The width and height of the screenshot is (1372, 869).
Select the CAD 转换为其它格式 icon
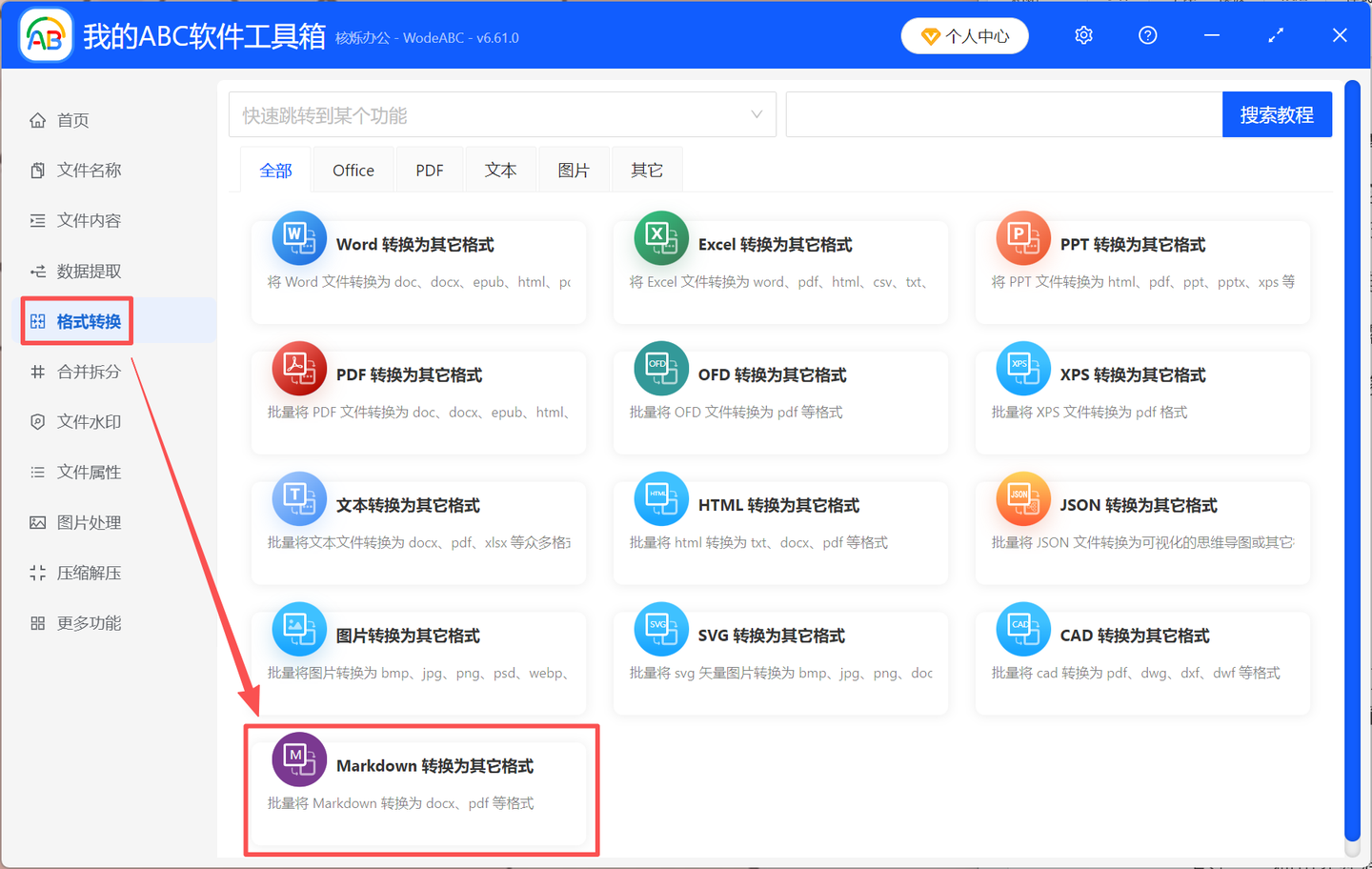pyautogui.click(x=1023, y=629)
